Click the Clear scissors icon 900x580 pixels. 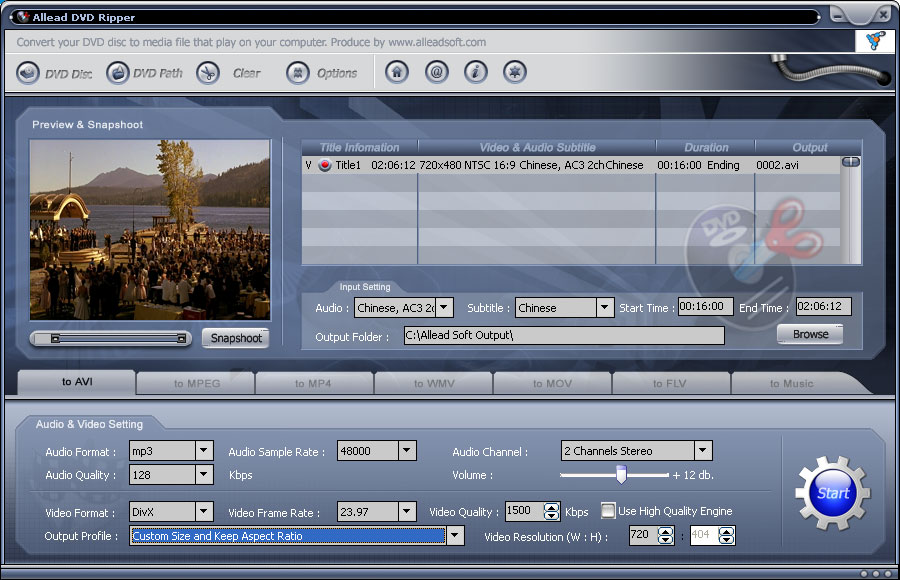(x=208, y=73)
